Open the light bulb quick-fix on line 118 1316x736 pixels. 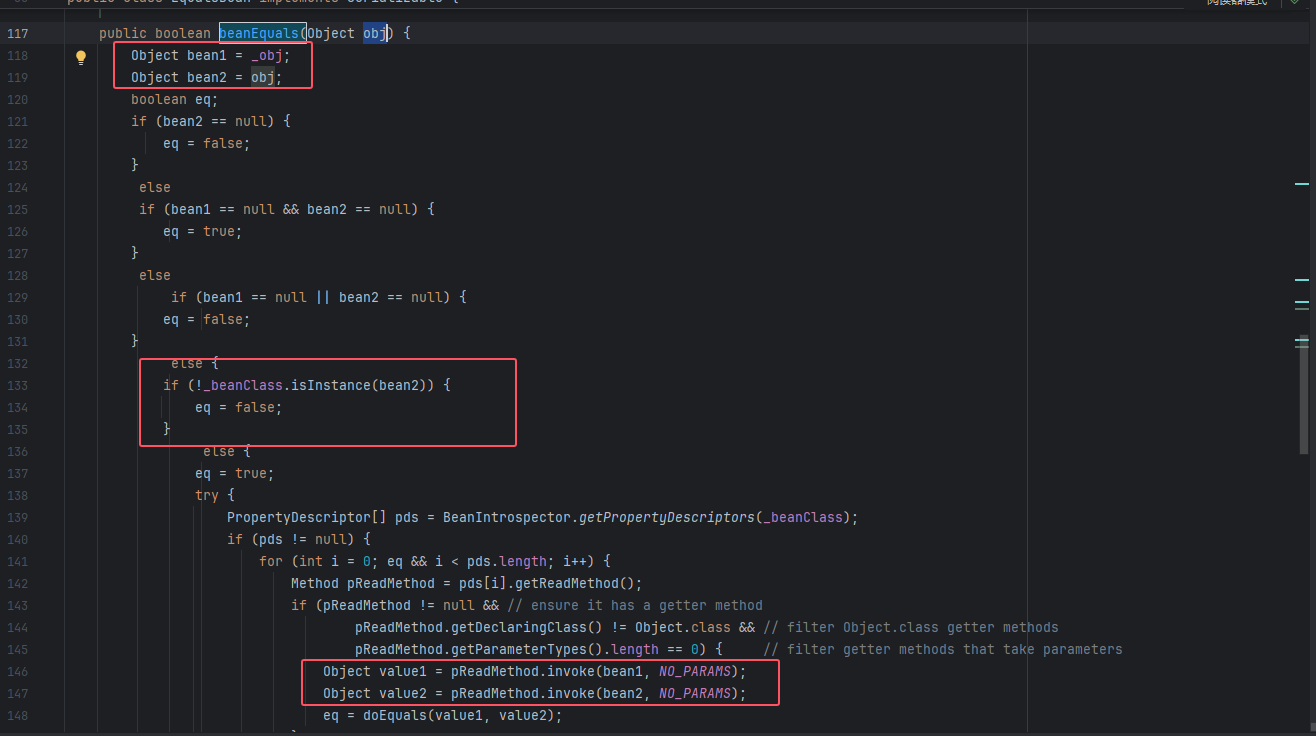[x=82, y=57]
